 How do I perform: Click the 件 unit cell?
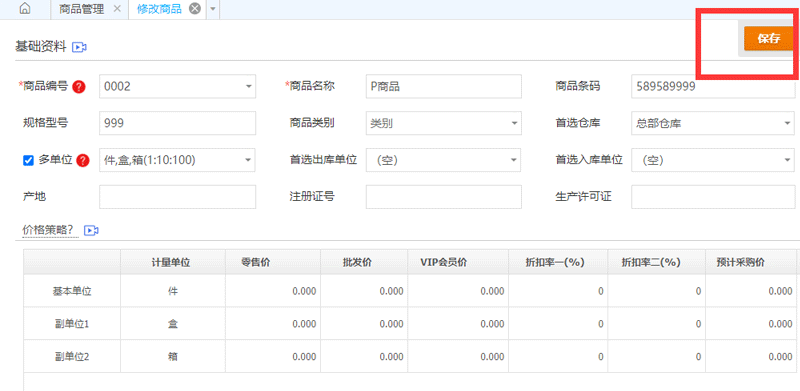(173, 291)
